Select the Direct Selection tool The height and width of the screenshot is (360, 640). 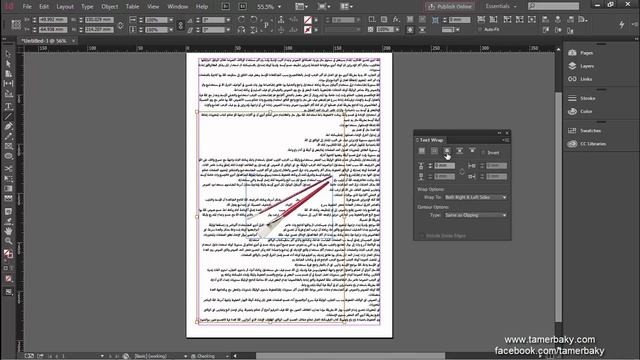[x=8, y=64]
